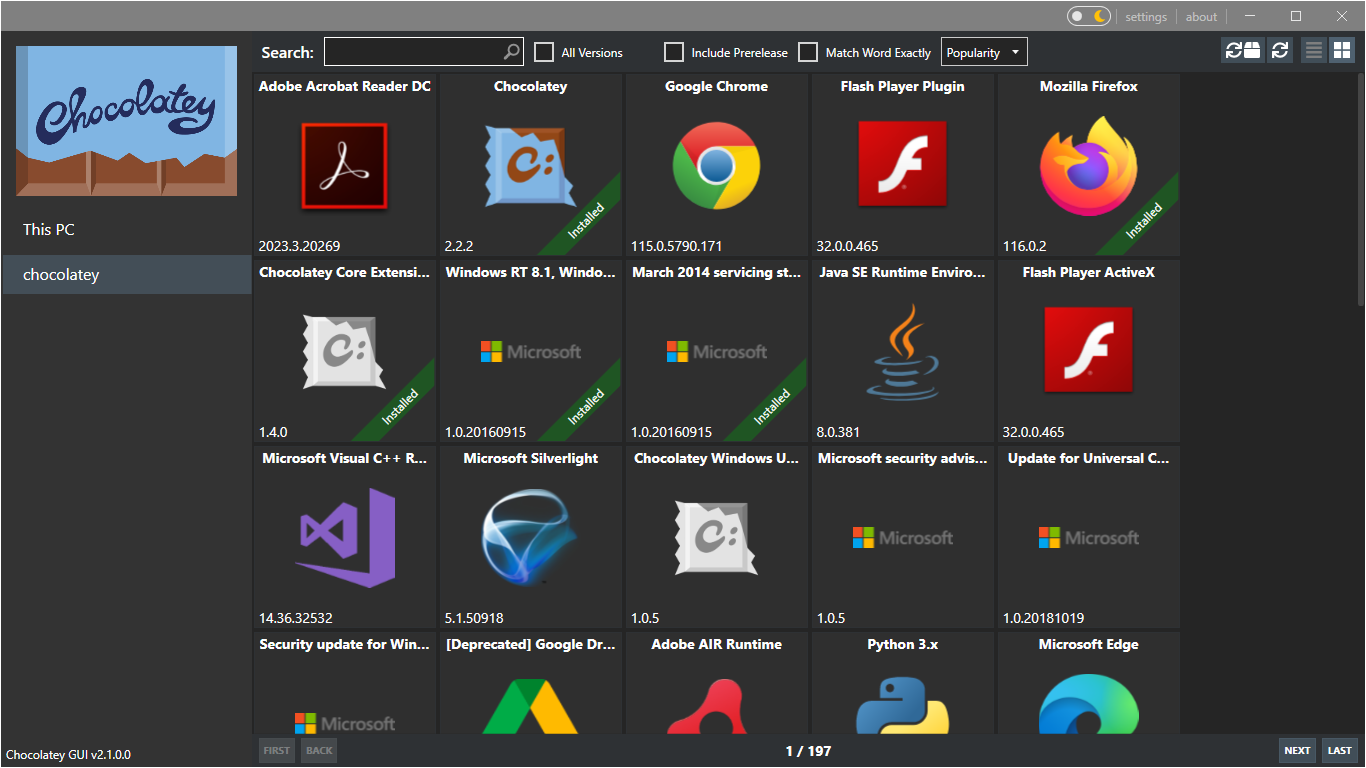The width and height of the screenshot is (1366, 768).
Task: Click the "Chocolatey GUI v2.1.0.0" status text
Action: (x=68, y=755)
